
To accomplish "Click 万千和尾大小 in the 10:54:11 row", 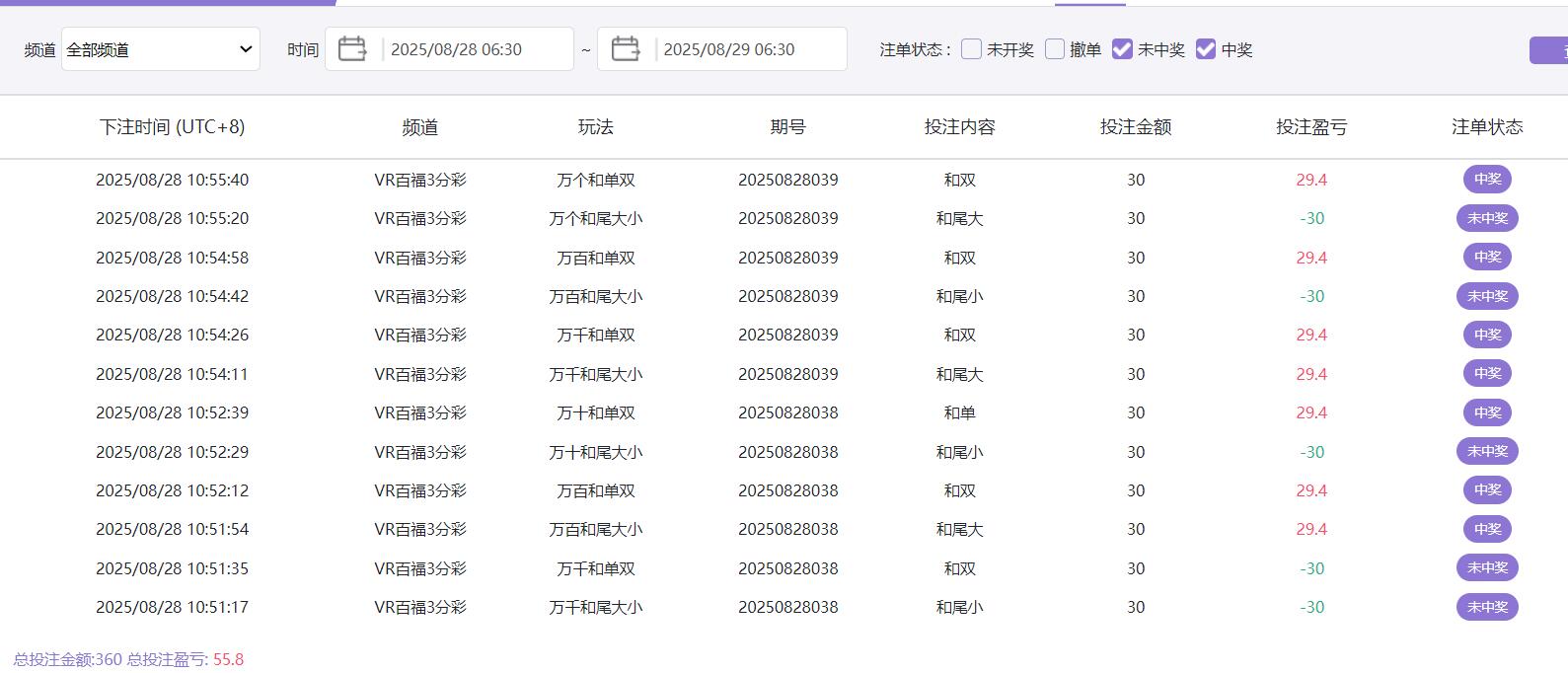I will (x=596, y=374).
